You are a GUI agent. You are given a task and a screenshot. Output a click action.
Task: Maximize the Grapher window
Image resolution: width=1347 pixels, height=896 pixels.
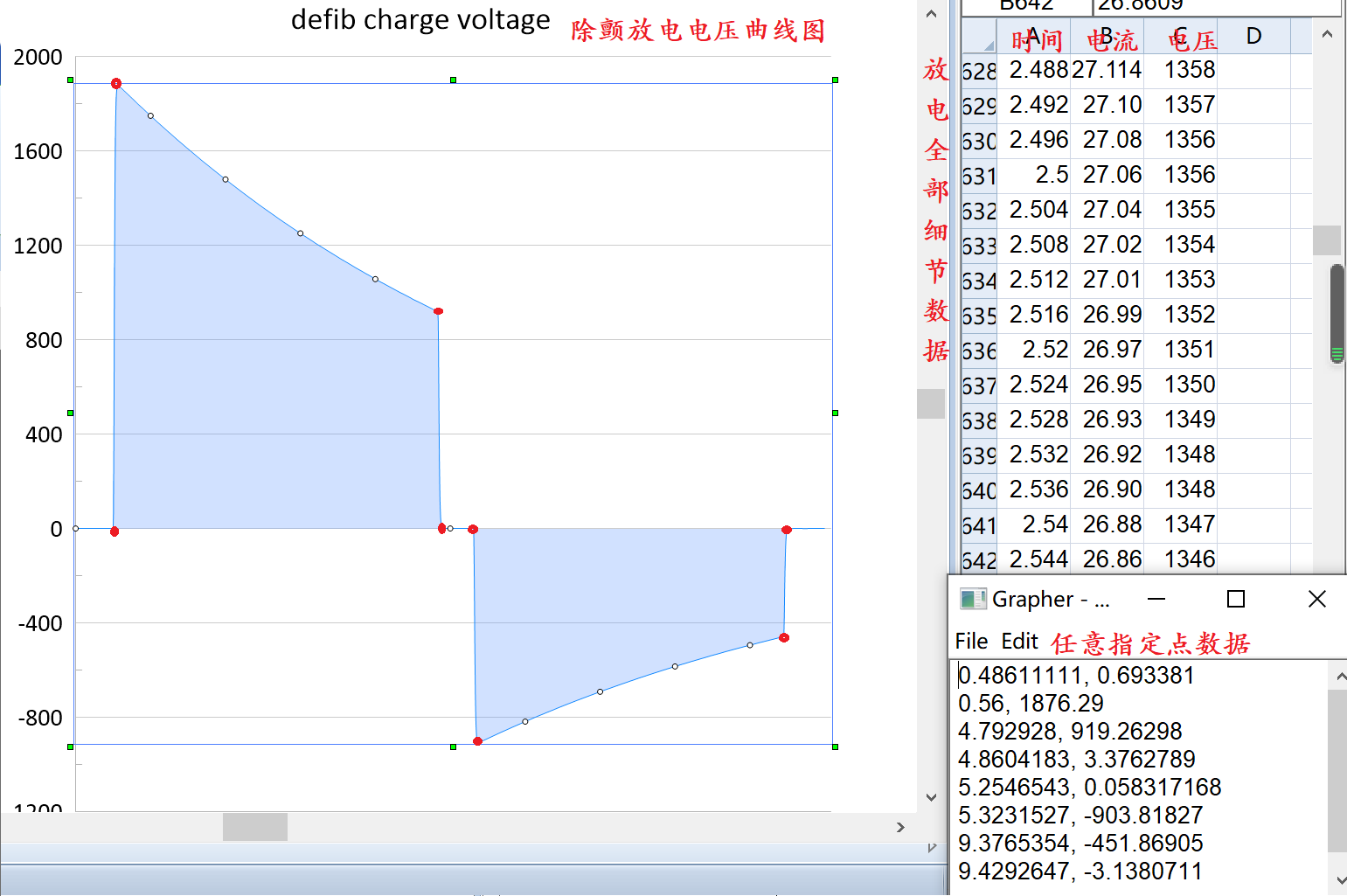[1235, 599]
